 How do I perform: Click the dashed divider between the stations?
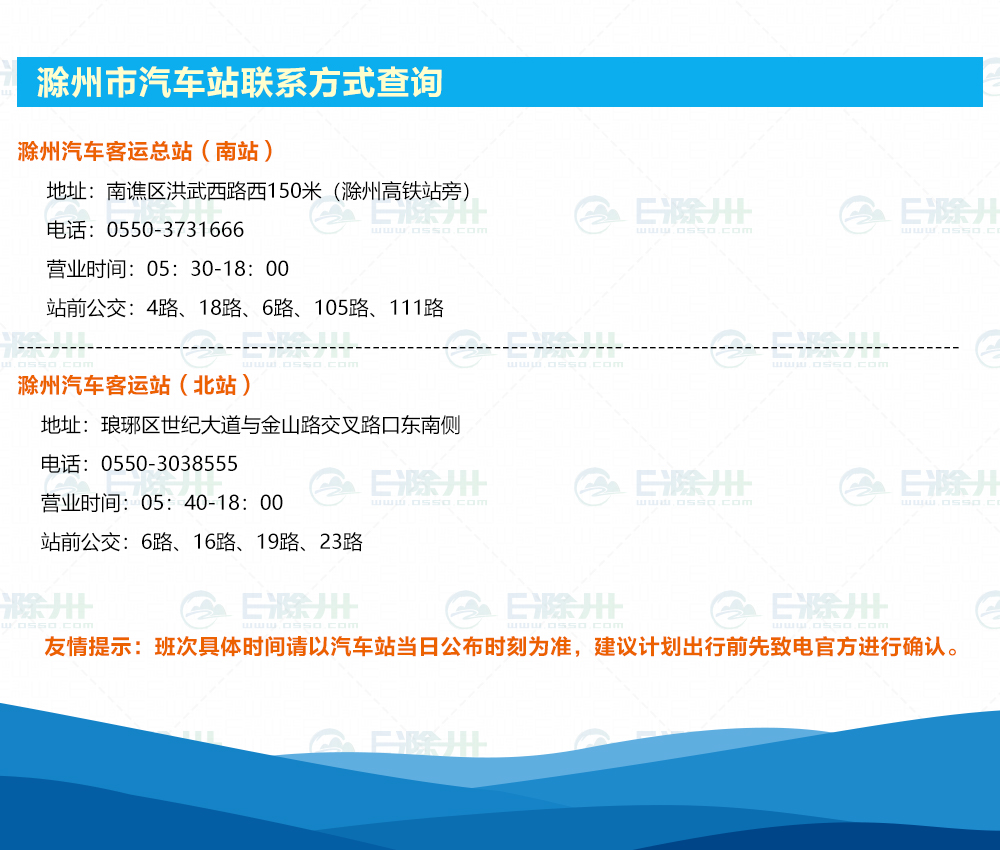(x=488, y=347)
